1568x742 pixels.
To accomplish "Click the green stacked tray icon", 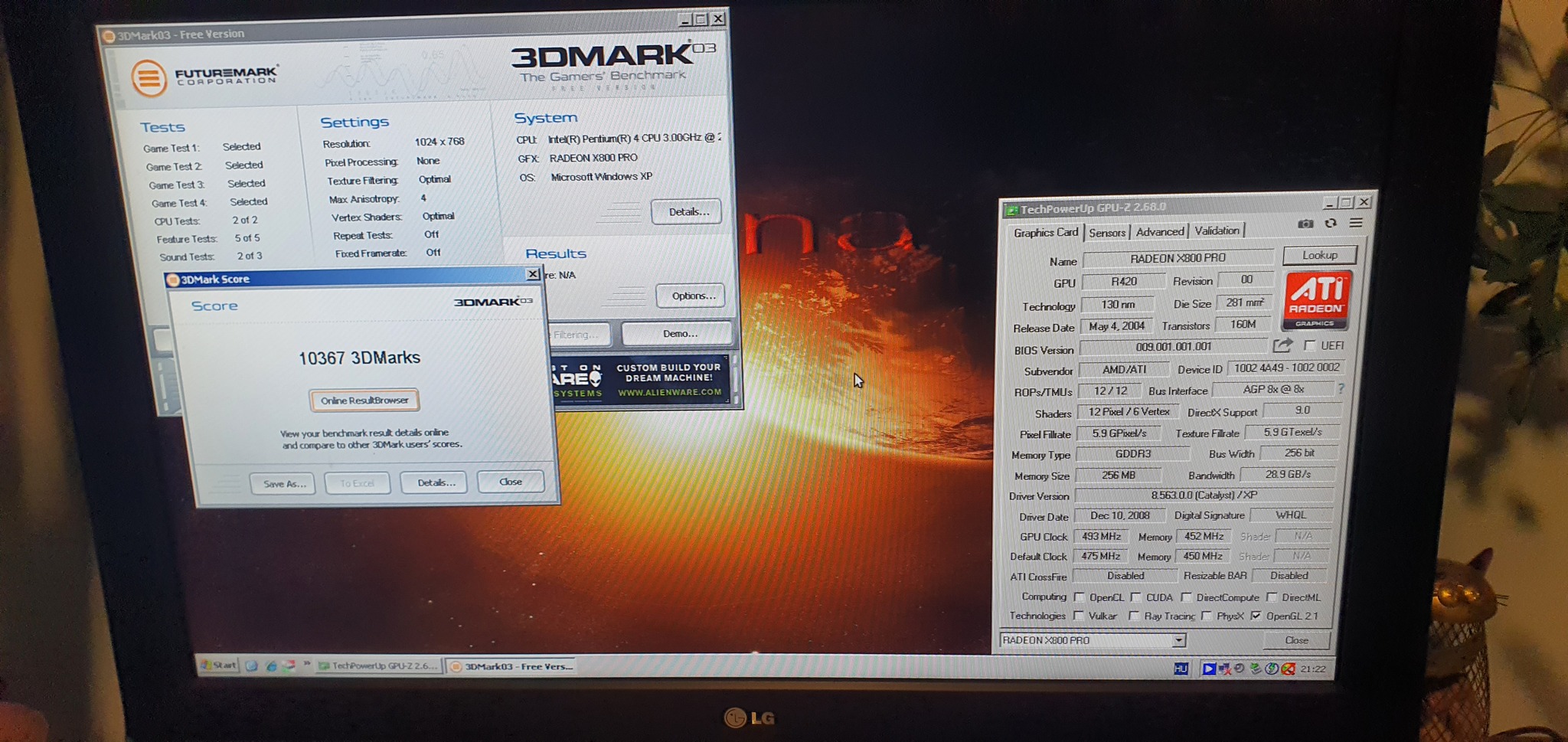I will 1256,668.
